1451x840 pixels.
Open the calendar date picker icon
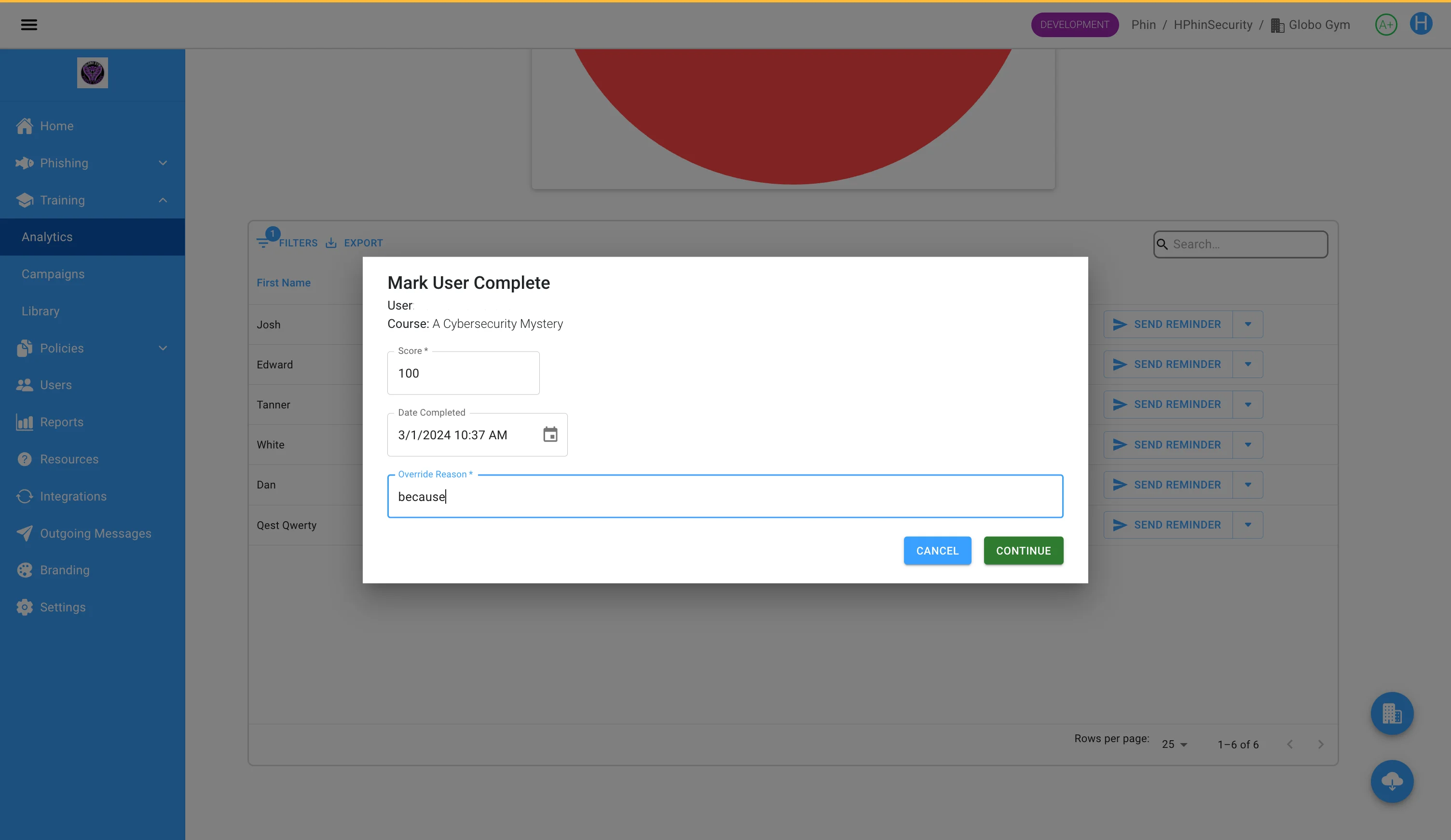[550, 434]
